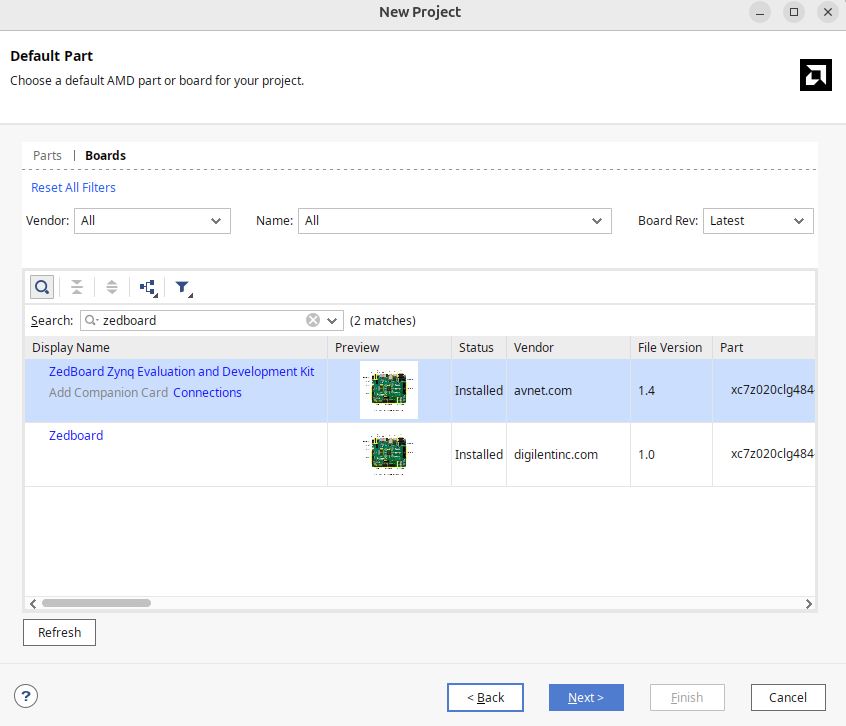Close the New Project window
The height and width of the screenshot is (726, 846).
(828, 12)
